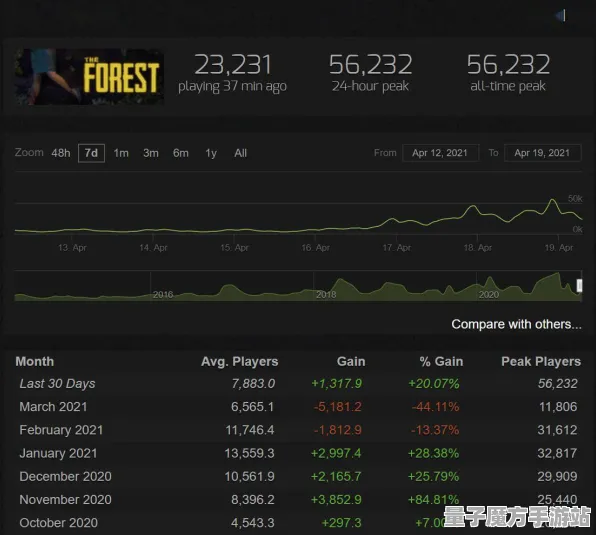
Task: Set chart zoom to 1y
Action: pyautogui.click(x=211, y=153)
